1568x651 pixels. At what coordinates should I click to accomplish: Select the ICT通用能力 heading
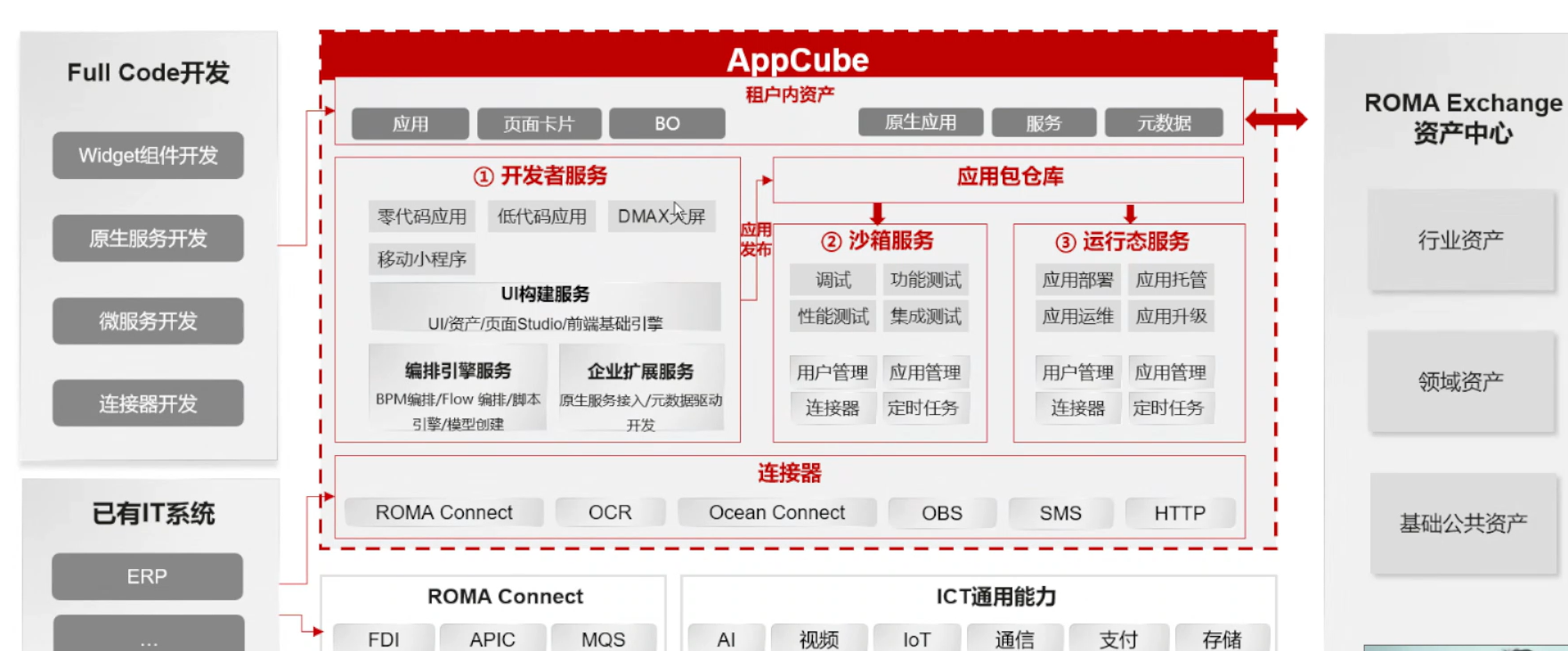click(x=995, y=597)
